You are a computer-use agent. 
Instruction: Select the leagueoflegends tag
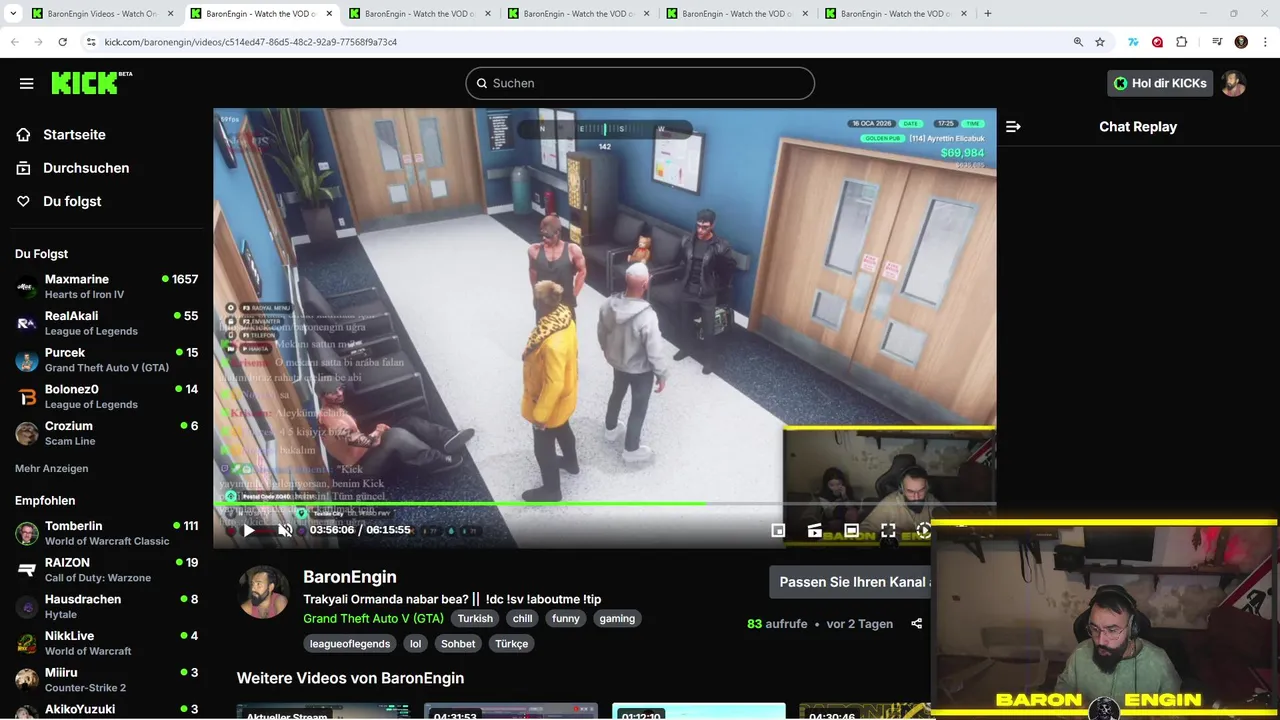coord(350,644)
